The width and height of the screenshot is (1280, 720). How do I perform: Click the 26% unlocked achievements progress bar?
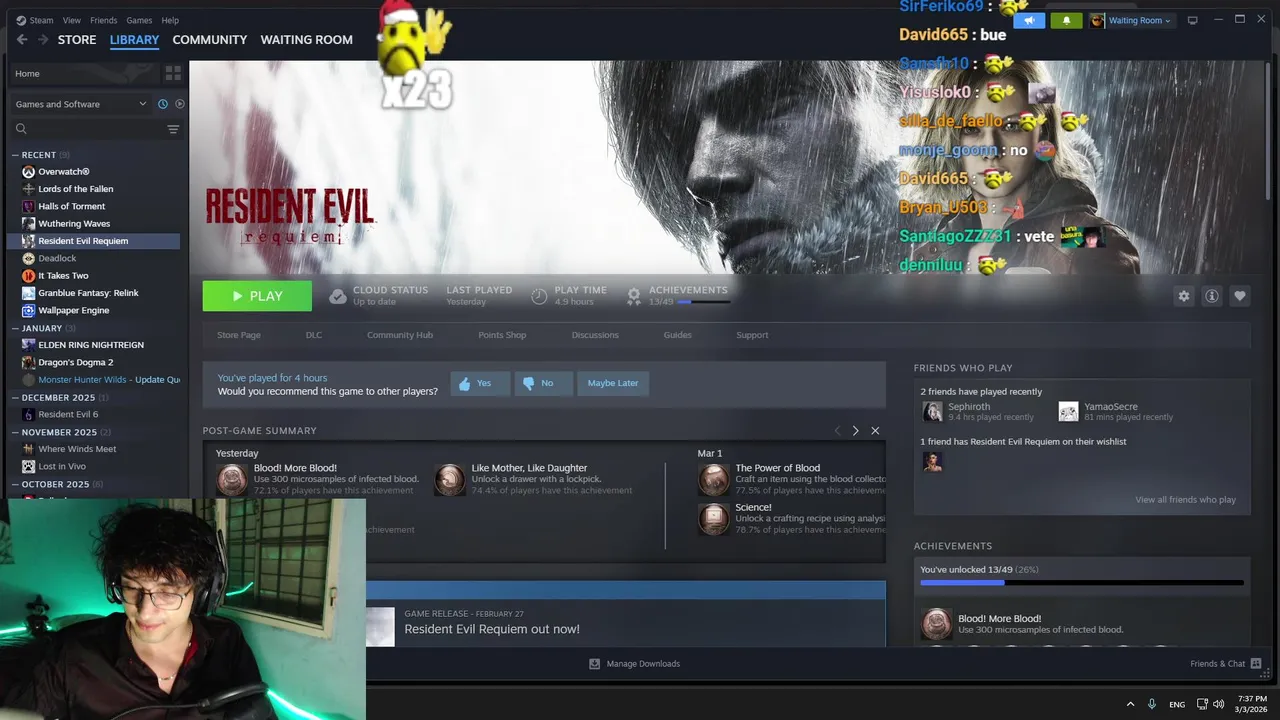click(1082, 582)
